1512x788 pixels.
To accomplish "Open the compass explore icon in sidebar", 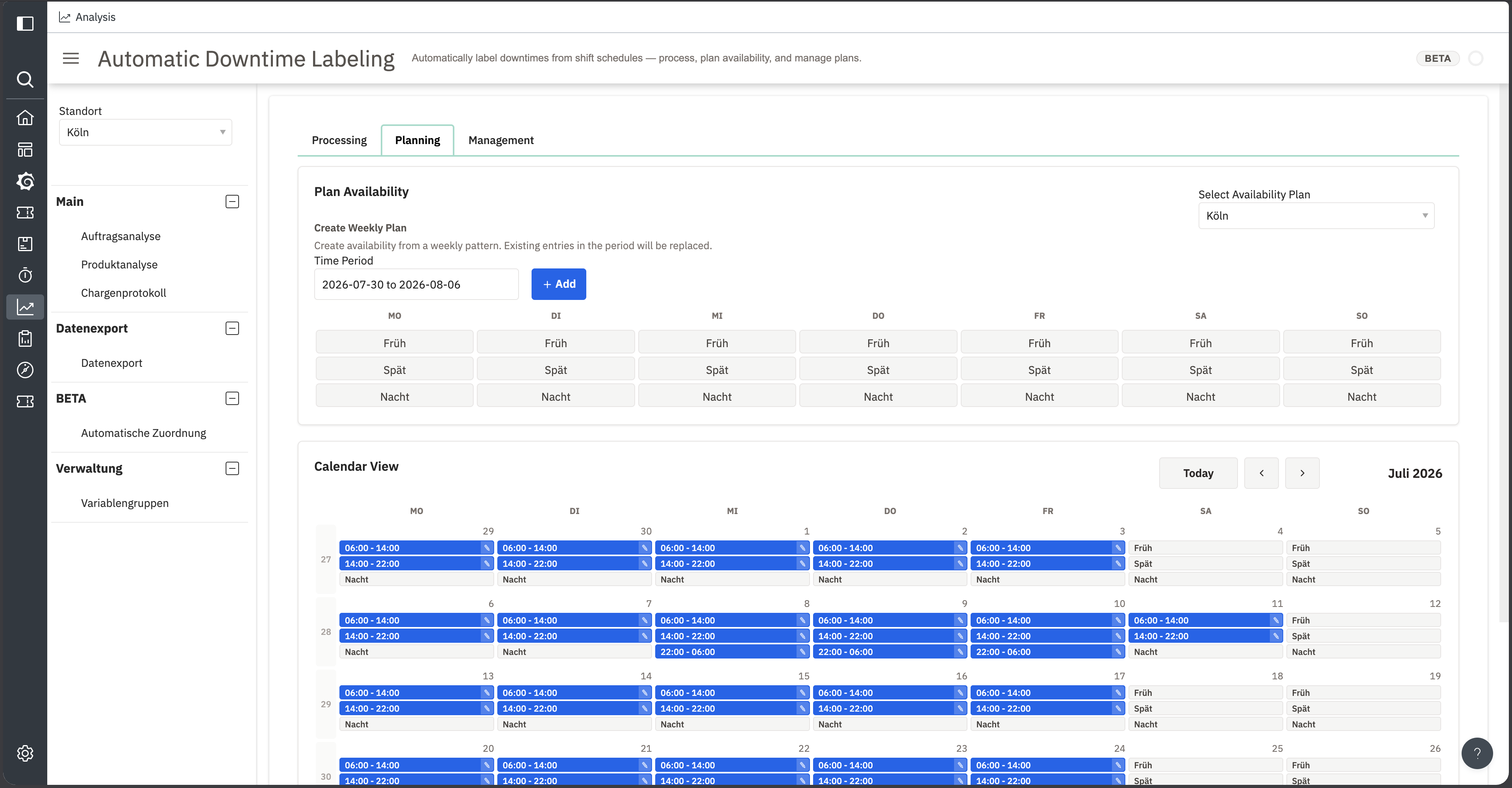I will pos(25,370).
